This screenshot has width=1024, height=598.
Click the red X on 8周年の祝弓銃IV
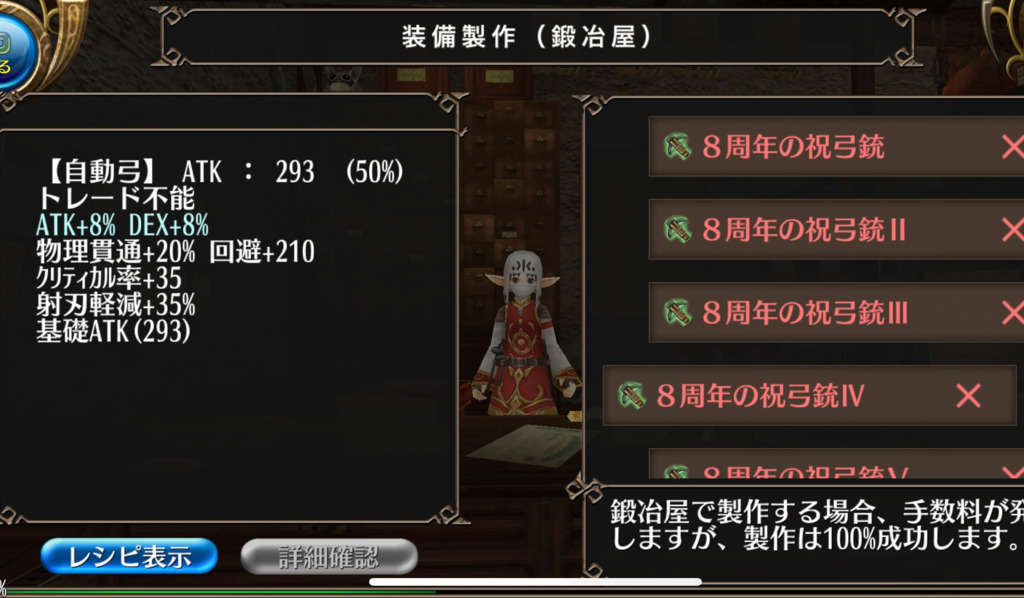pyautogui.click(x=968, y=396)
